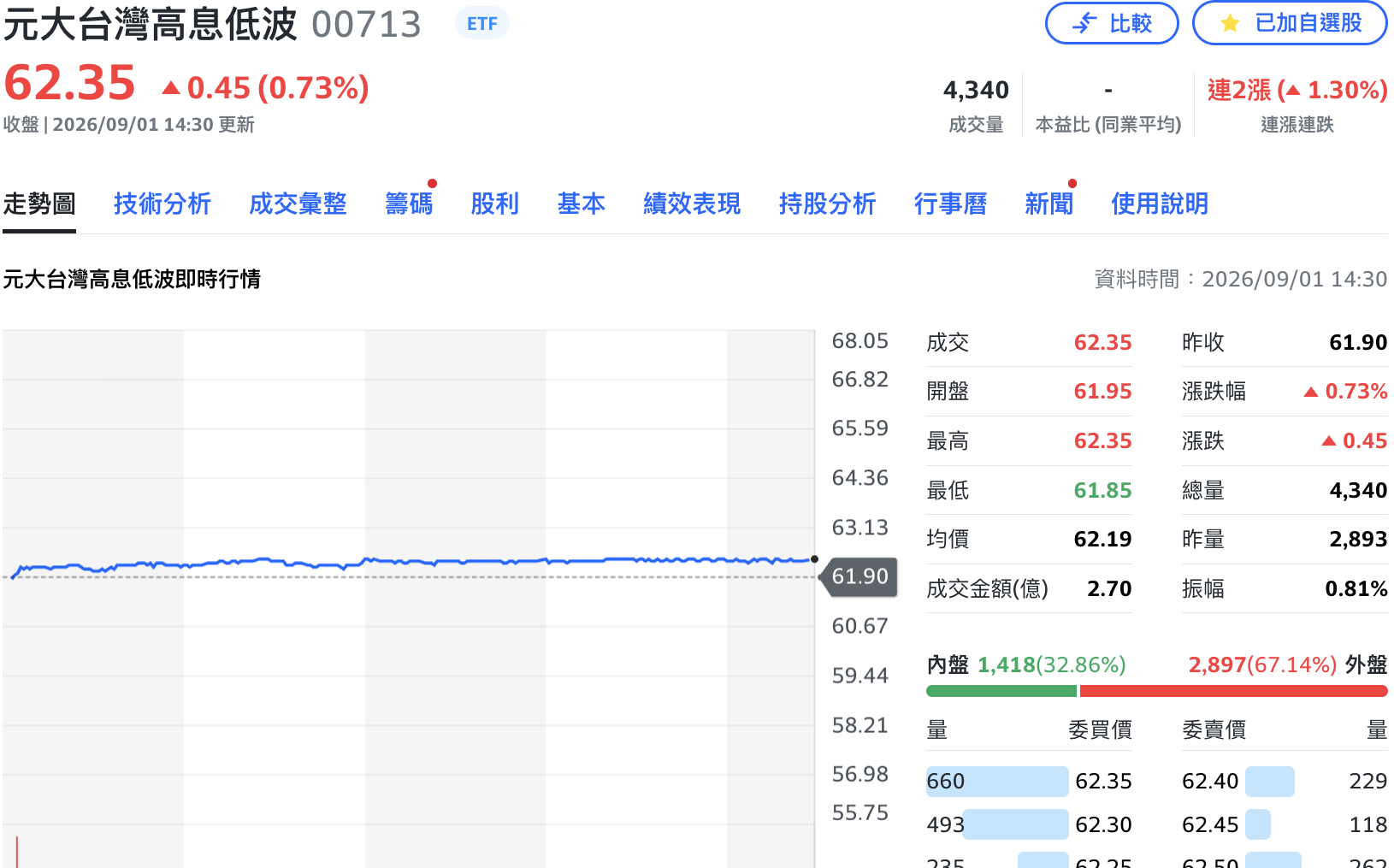Click the 資料時間 timestamp text
1394x868 pixels.
[x=1241, y=280]
